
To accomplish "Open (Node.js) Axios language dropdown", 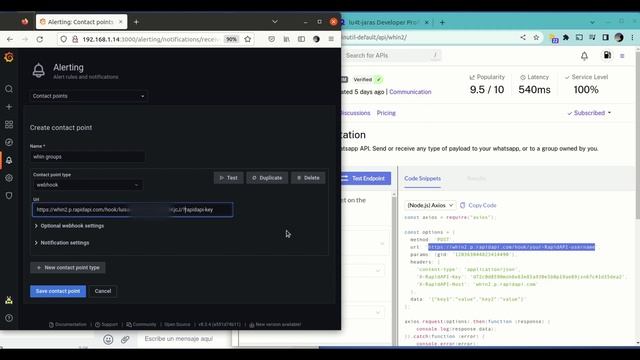I will (430, 205).
